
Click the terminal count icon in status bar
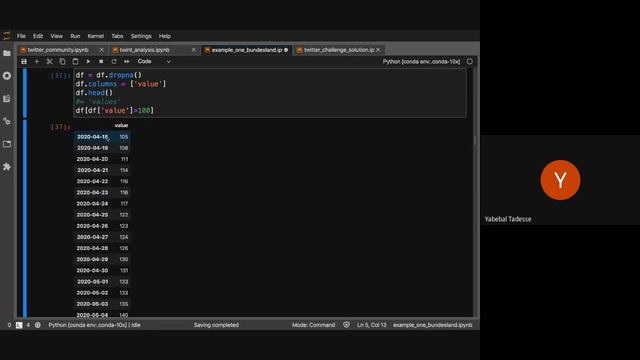pos(19,325)
